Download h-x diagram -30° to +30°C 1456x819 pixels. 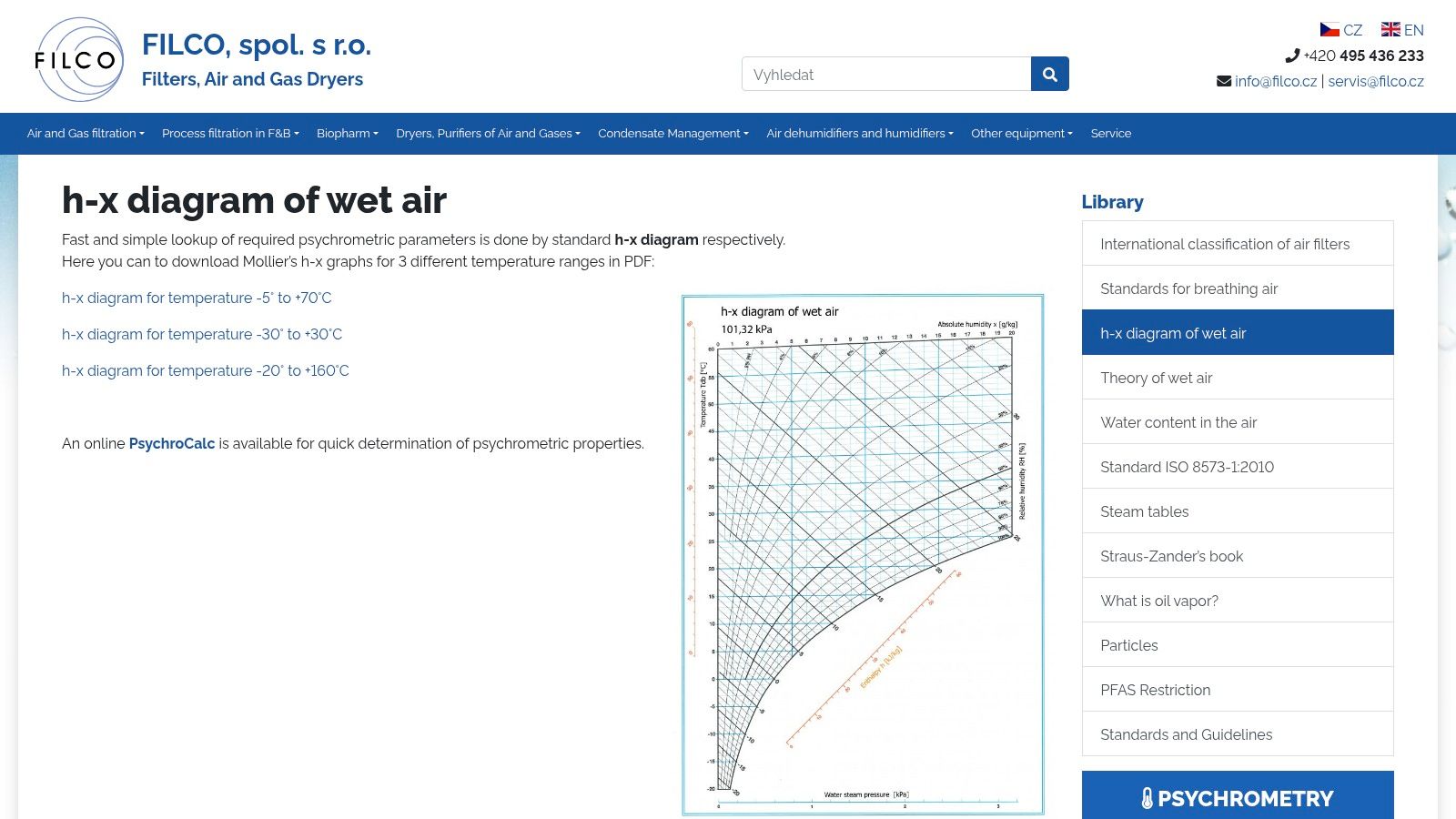click(x=202, y=334)
